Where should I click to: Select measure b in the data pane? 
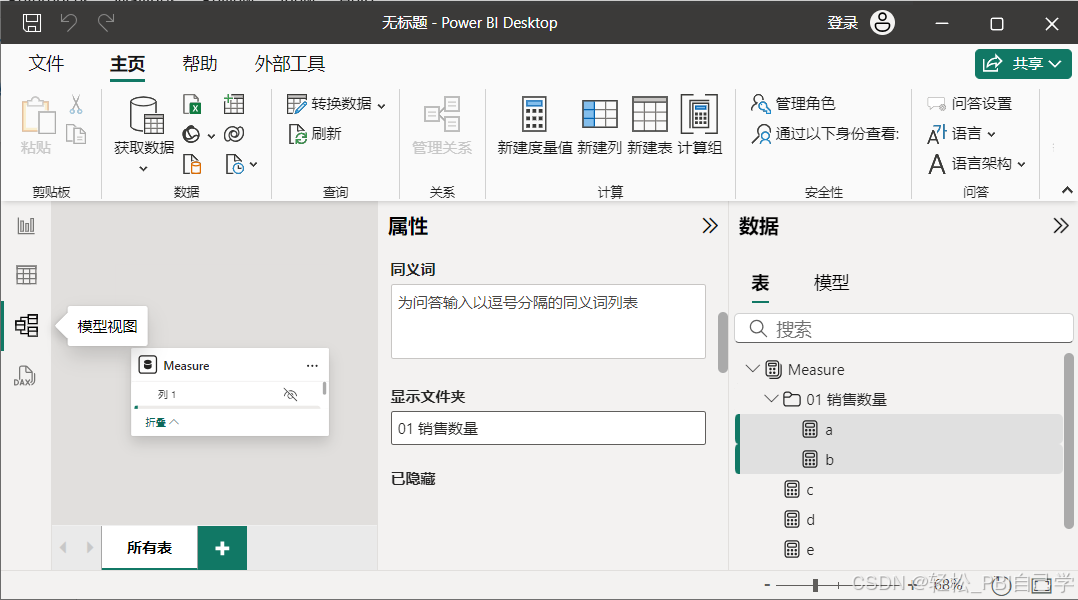[899, 459]
